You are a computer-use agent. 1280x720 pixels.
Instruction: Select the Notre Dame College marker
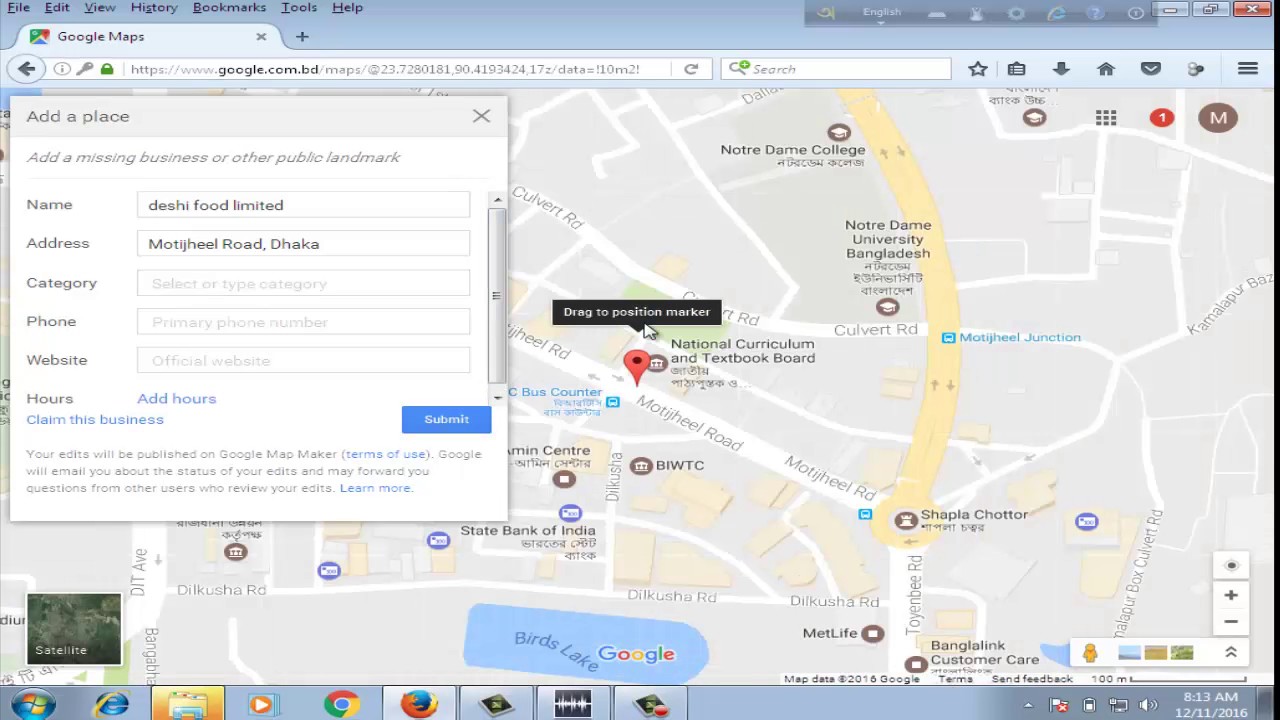[839, 132]
